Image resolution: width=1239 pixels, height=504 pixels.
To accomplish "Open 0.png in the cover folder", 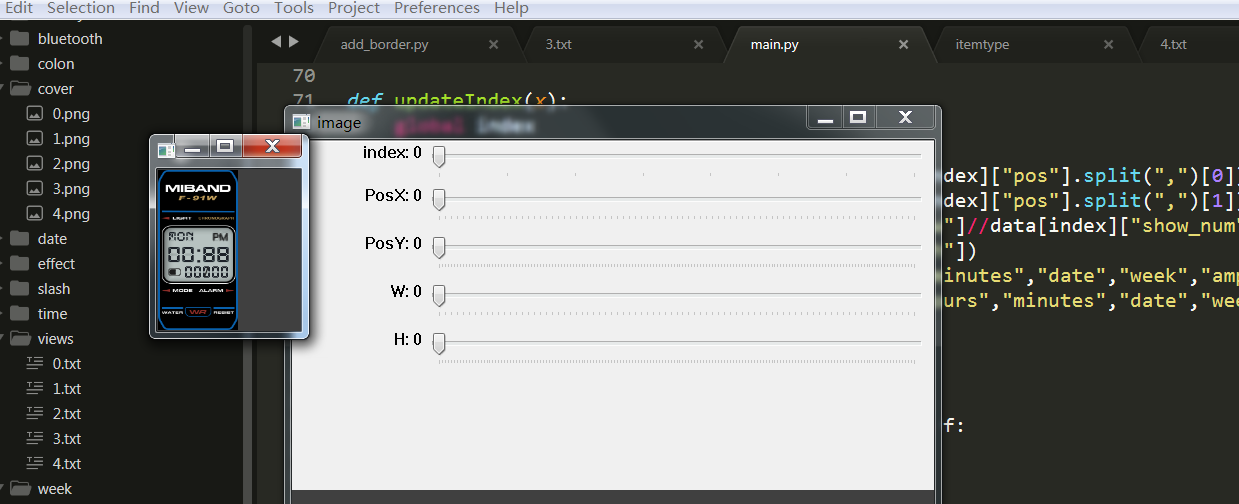I will click(x=71, y=114).
